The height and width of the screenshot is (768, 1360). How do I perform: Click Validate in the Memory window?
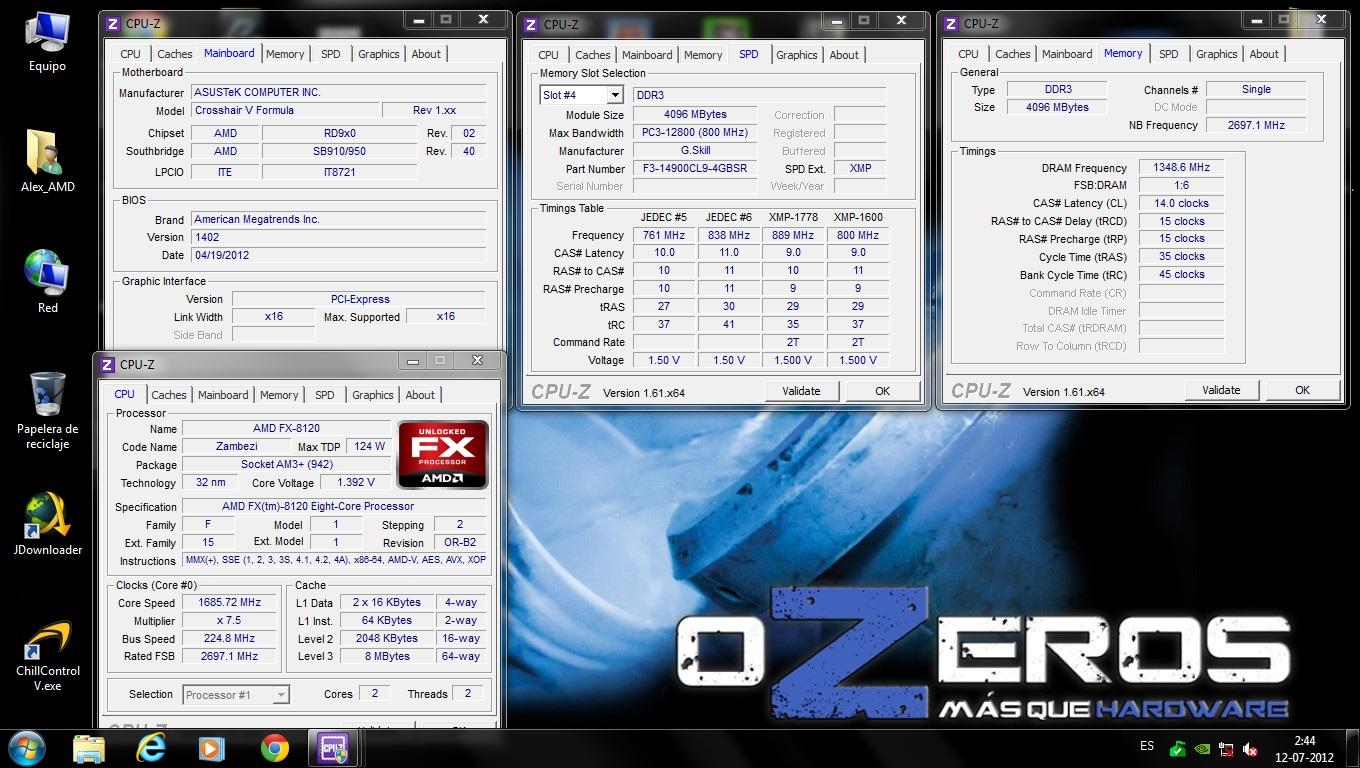[1221, 390]
